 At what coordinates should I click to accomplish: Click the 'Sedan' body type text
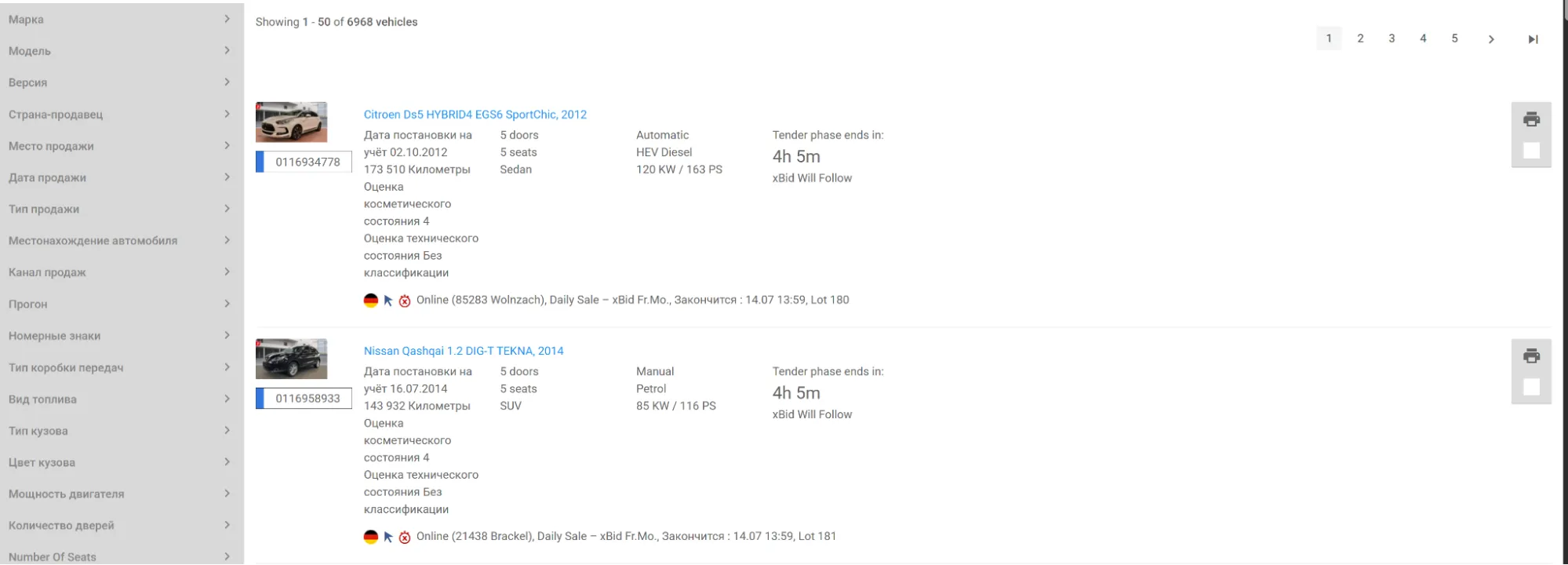(x=516, y=169)
